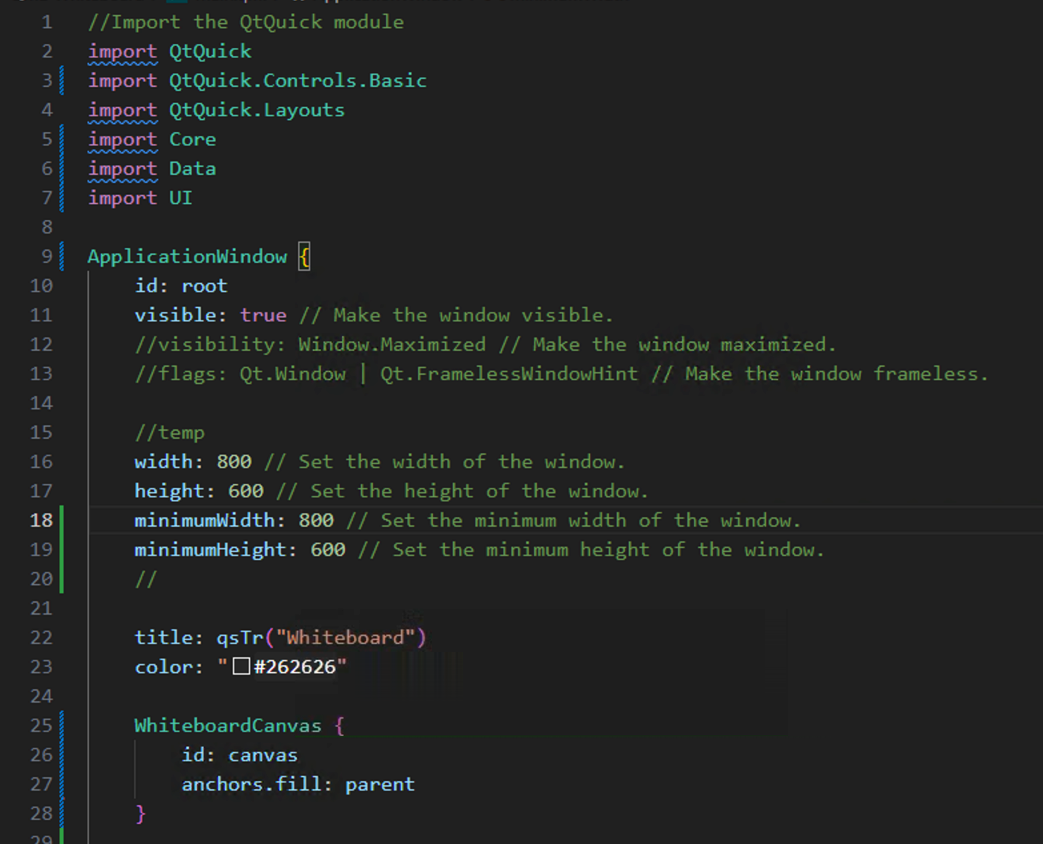This screenshot has height=844, width=1043.
Task: Place cursor on ApplicationWindow type name
Action: pos(187,257)
